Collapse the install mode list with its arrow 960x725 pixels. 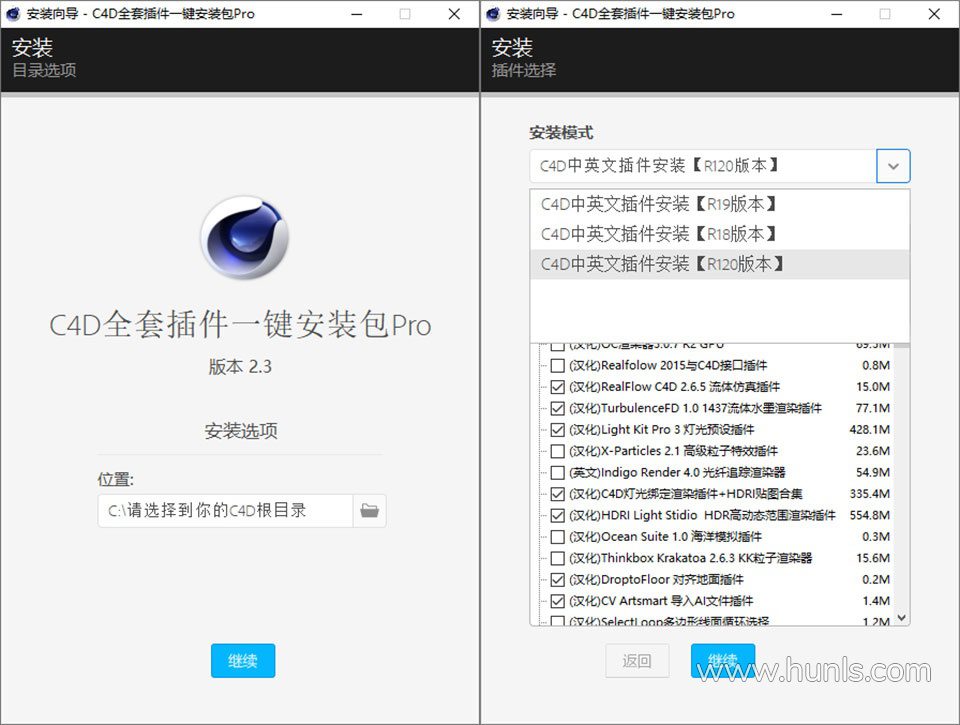coord(893,166)
